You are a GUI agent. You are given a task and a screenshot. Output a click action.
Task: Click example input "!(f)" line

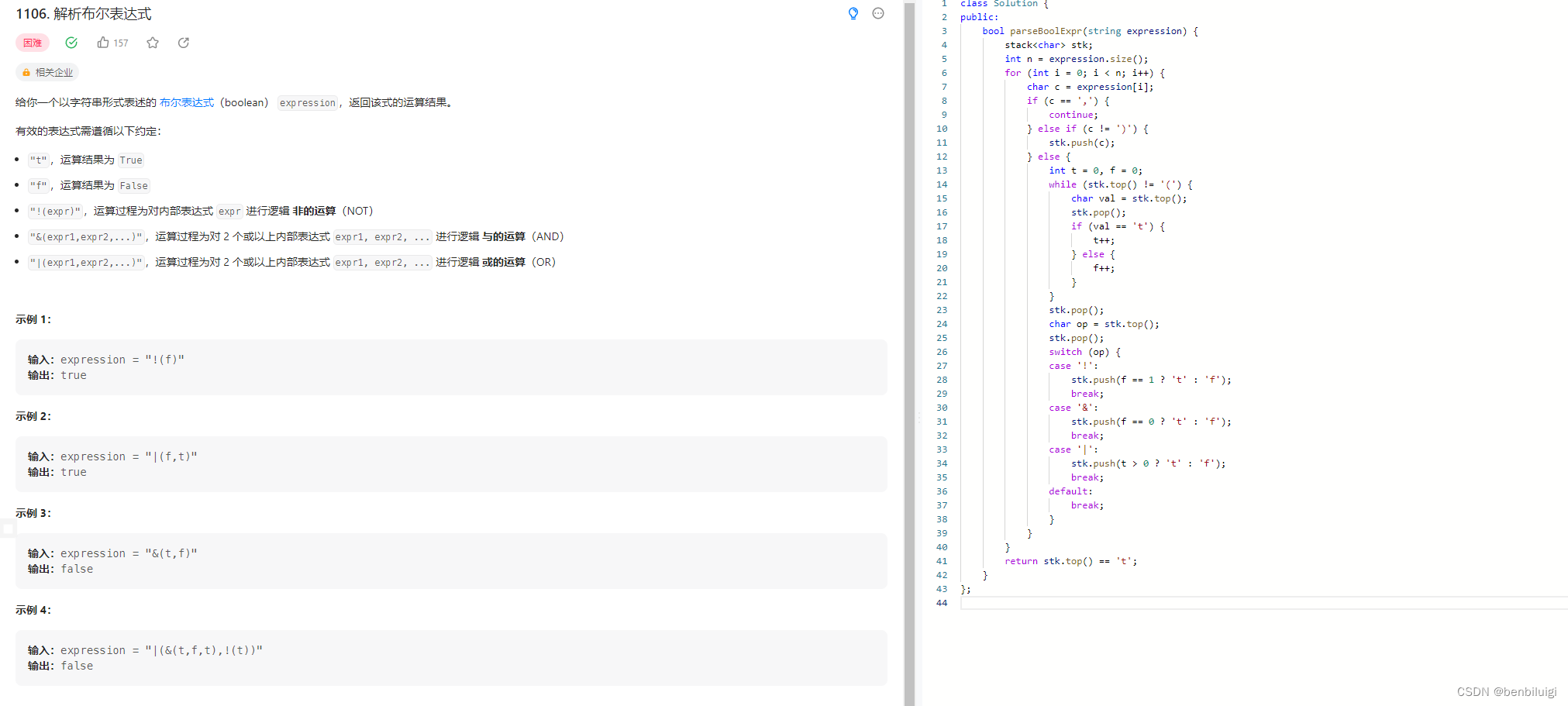click(106, 360)
